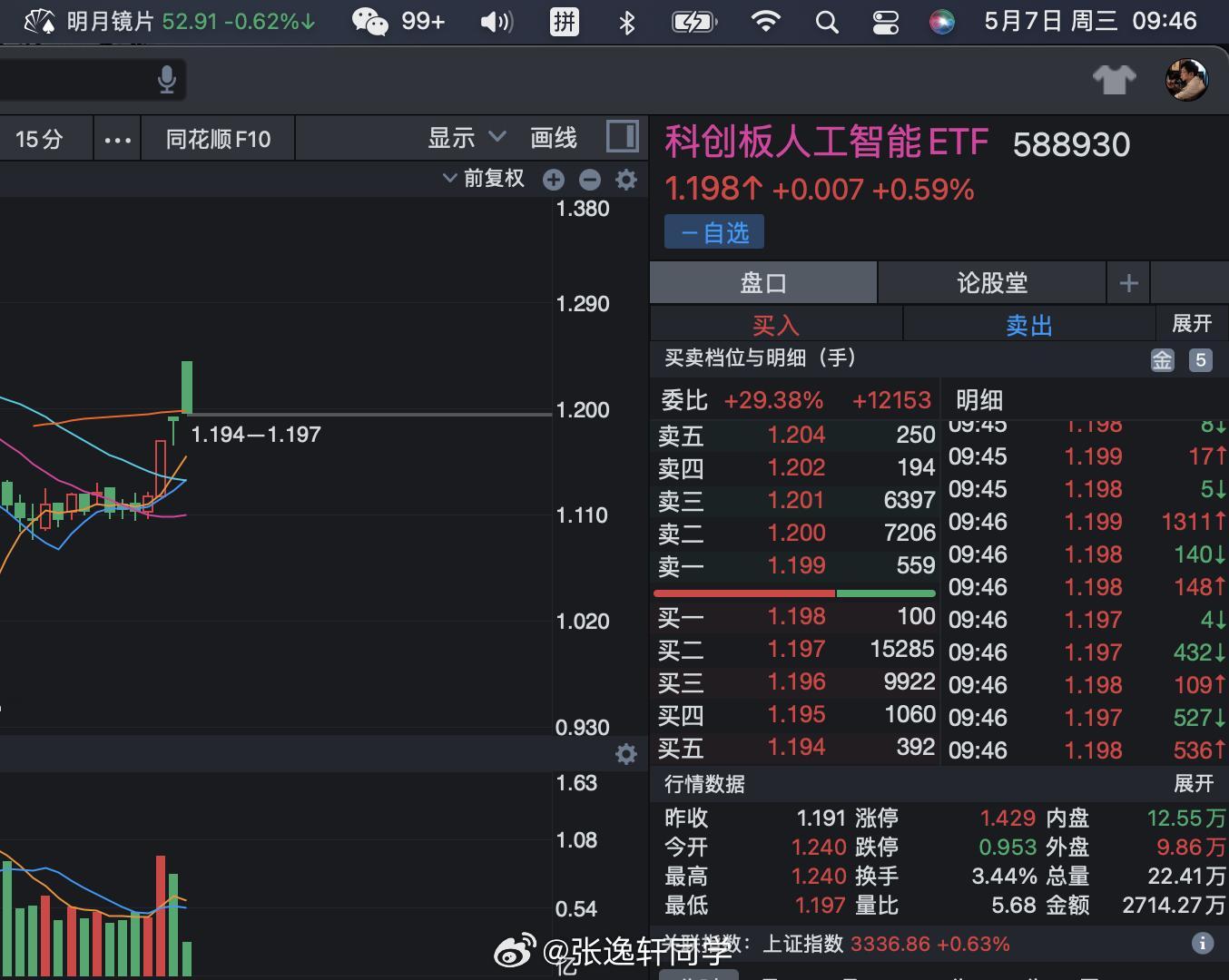This screenshot has height=980, width=1229.
Task: Click the 买入 buy button
Action: coord(776,324)
